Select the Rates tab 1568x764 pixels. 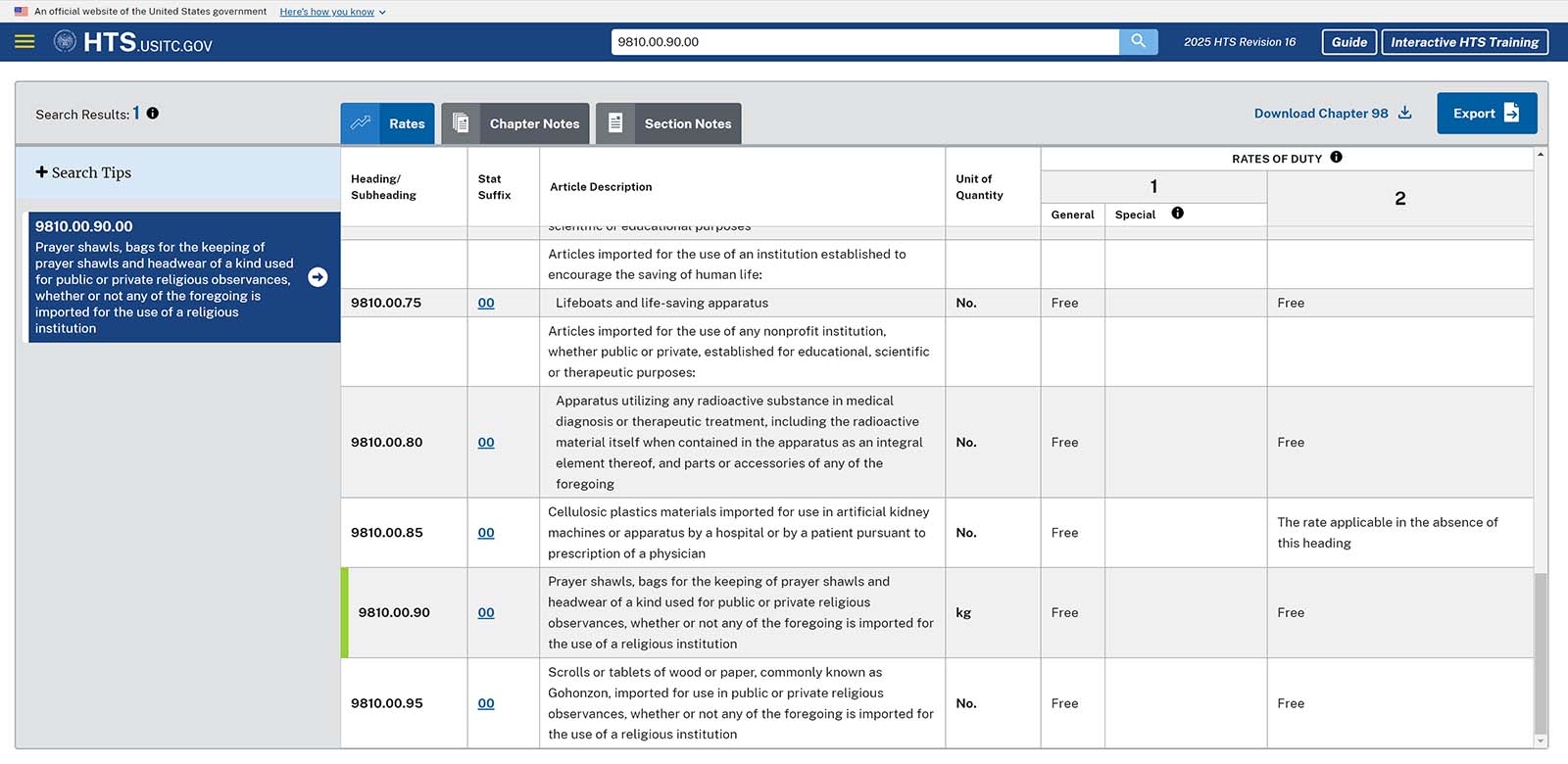pos(388,123)
